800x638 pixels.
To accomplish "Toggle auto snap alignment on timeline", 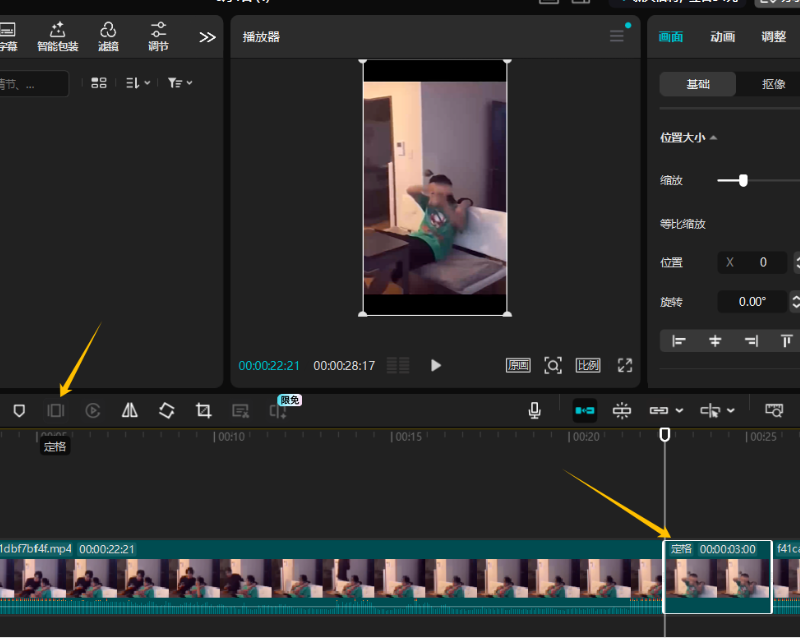I will click(x=622, y=410).
